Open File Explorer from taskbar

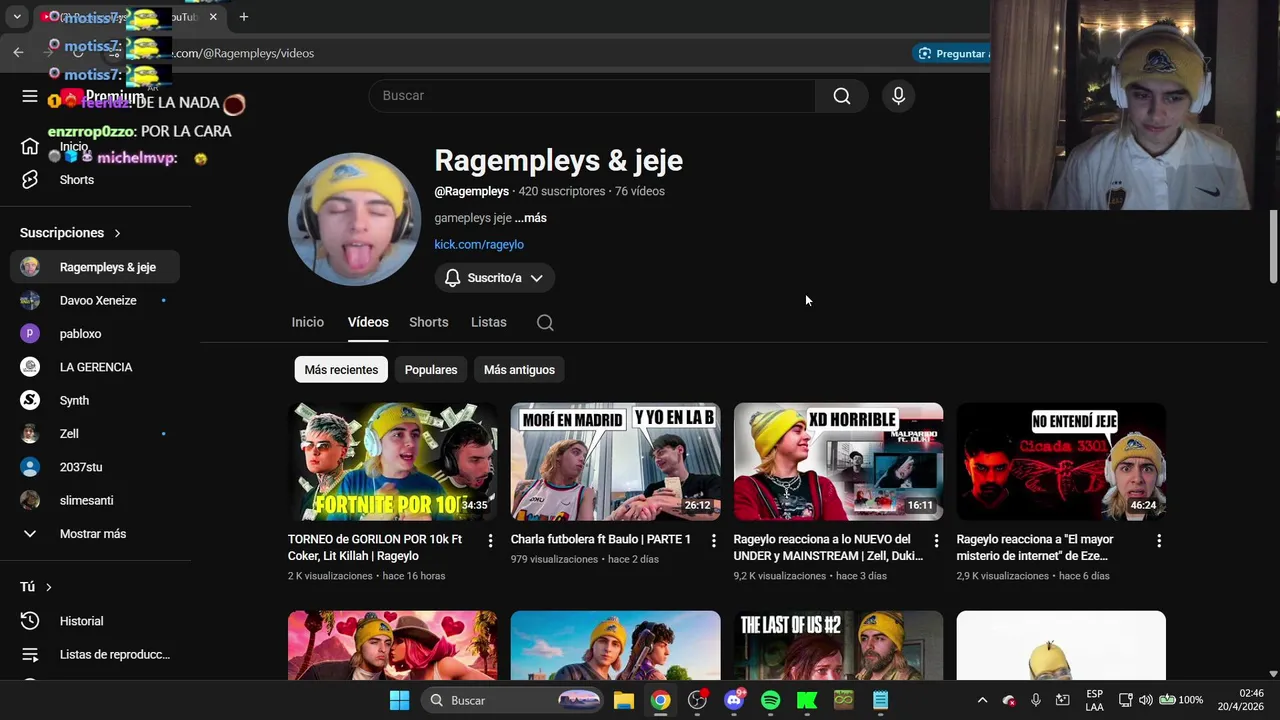pyautogui.click(x=624, y=700)
